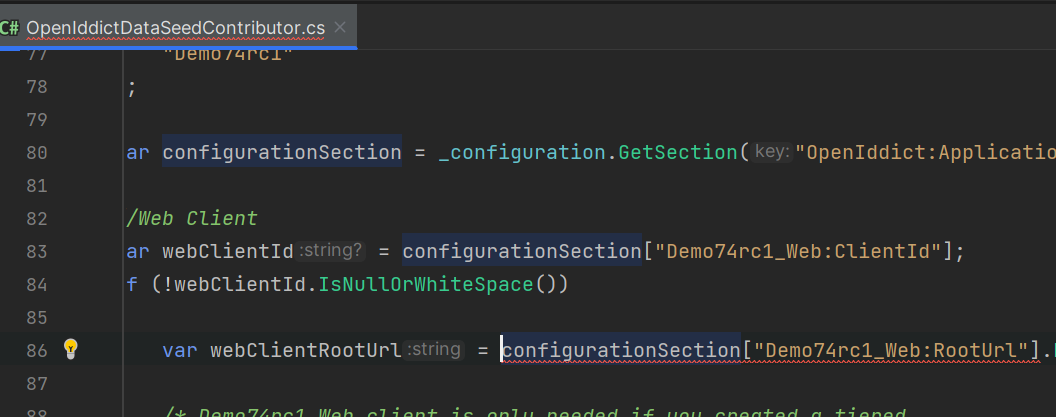Select the OpenIddictDataSeedContributor.cs tab
1056x417 pixels.
(x=175, y=28)
